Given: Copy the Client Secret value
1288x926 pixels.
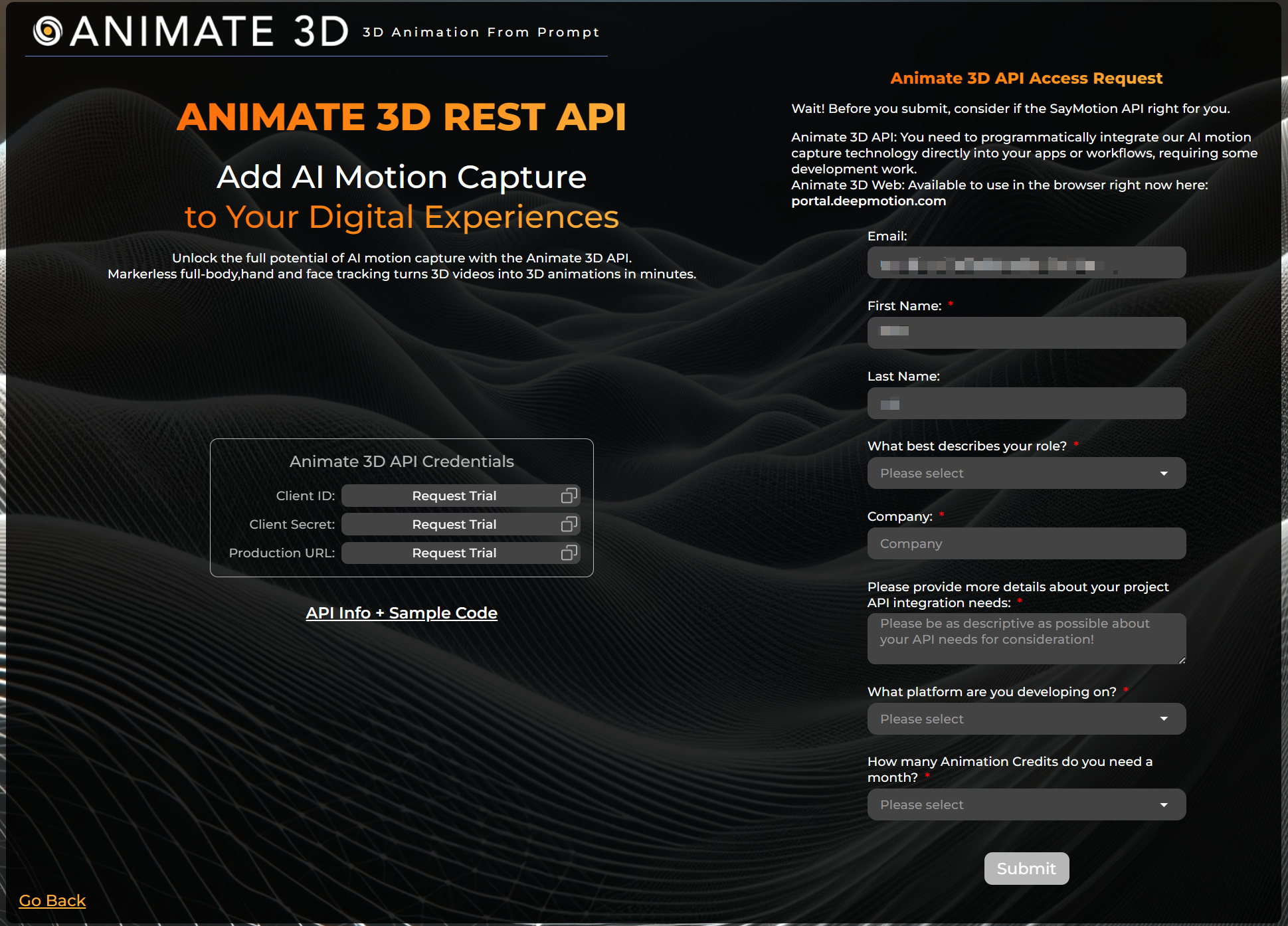Looking at the screenshot, I should click(x=569, y=524).
